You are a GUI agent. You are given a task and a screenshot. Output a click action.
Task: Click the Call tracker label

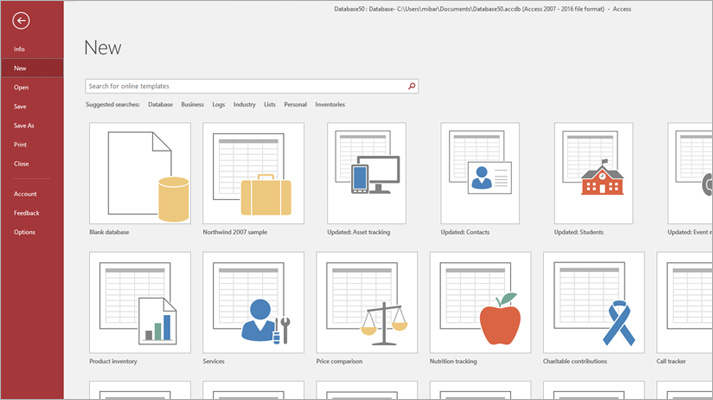[x=671, y=361]
